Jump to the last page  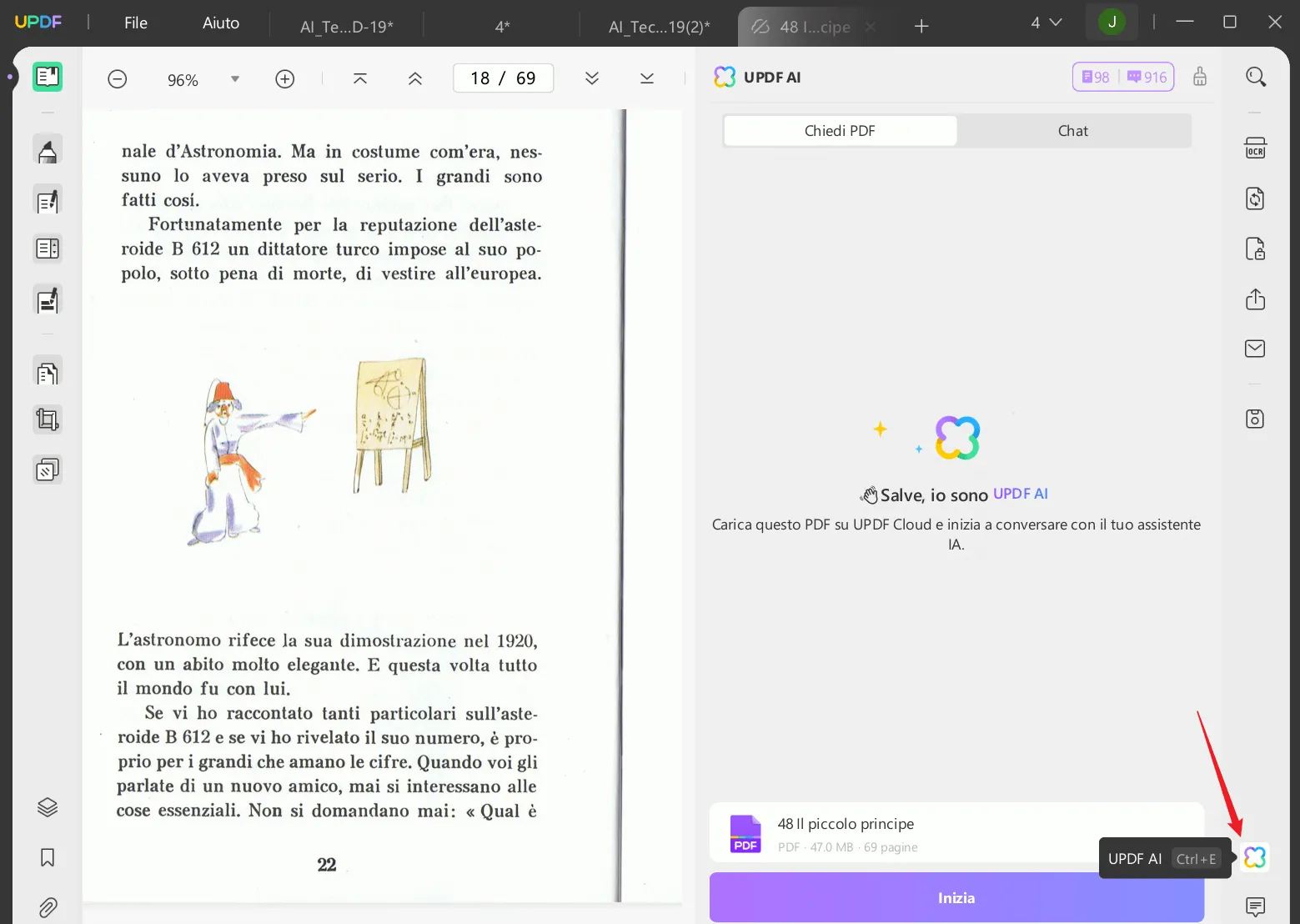(647, 78)
